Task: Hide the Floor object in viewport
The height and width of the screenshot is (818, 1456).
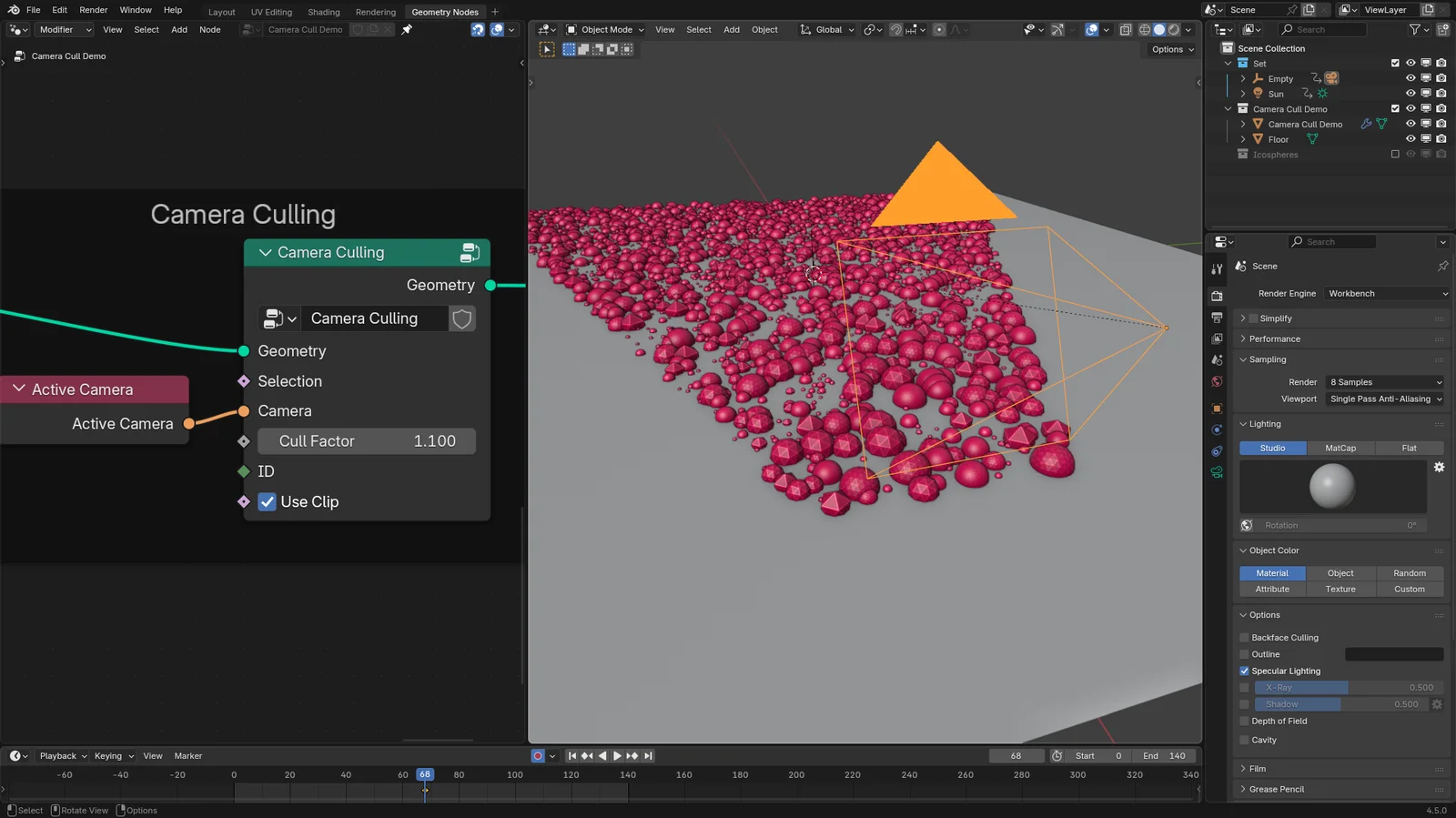Action: tap(1410, 139)
